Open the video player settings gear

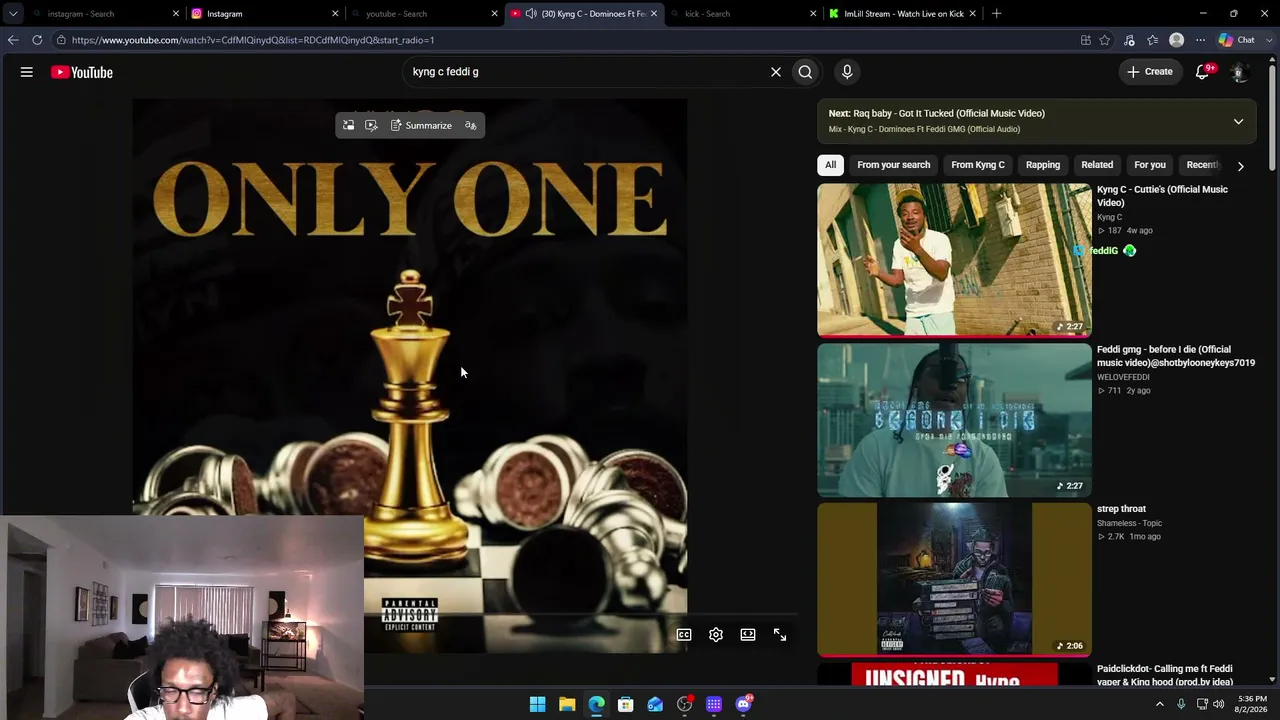pos(716,635)
